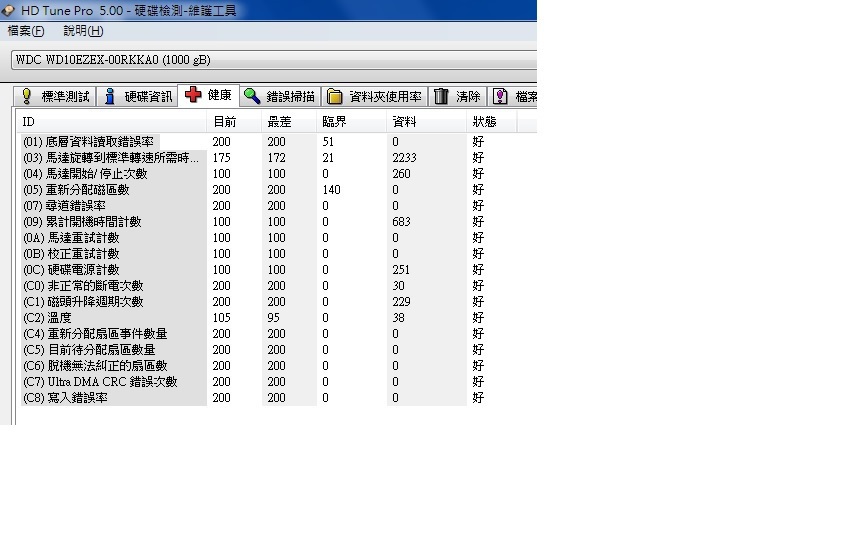Click threshold value 140 in reallocated sectors row
The image size is (864, 540).
pyautogui.click(x=331, y=190)
